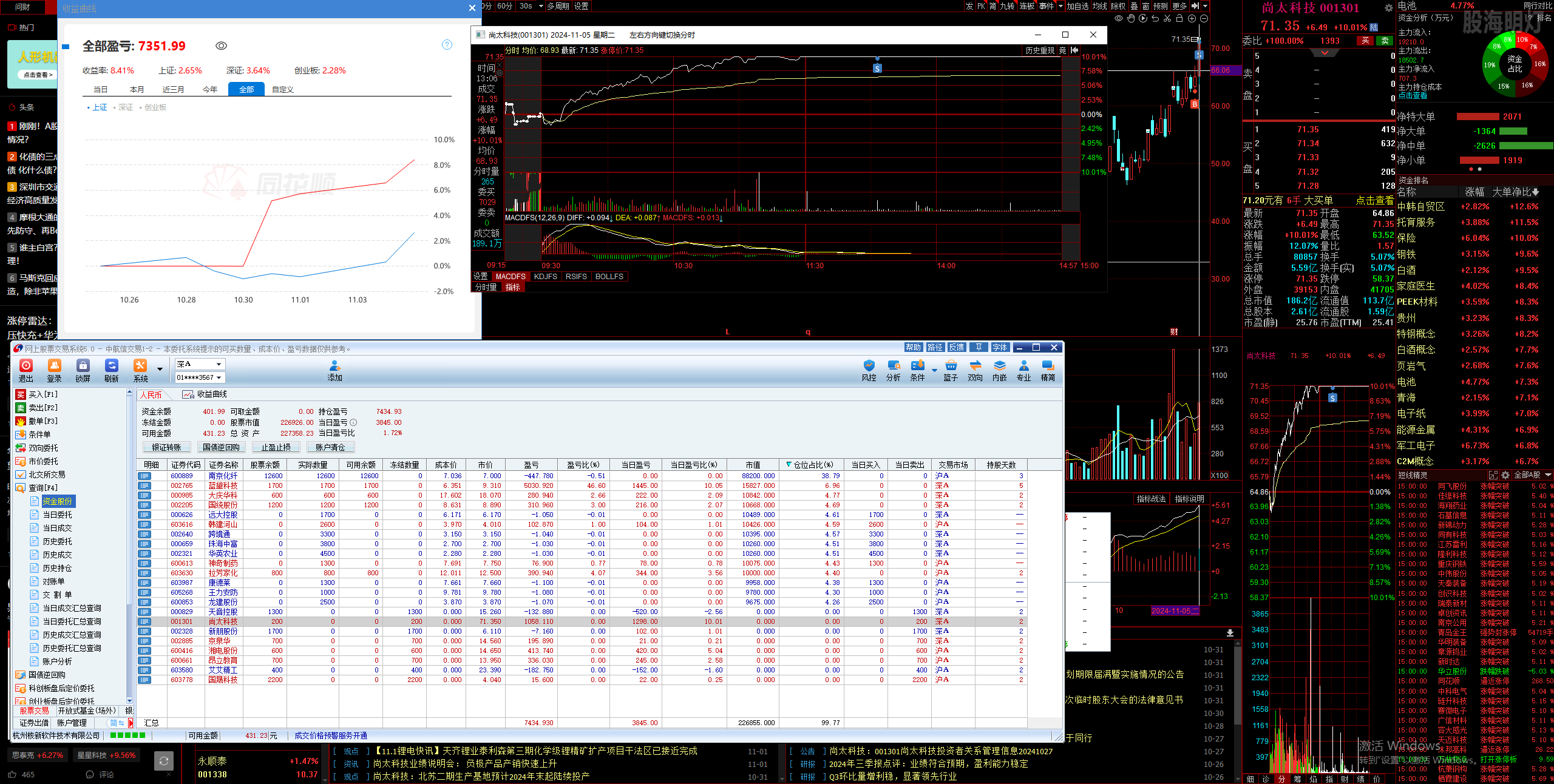Click the trading sidebar vertical scrollbar

129,546
